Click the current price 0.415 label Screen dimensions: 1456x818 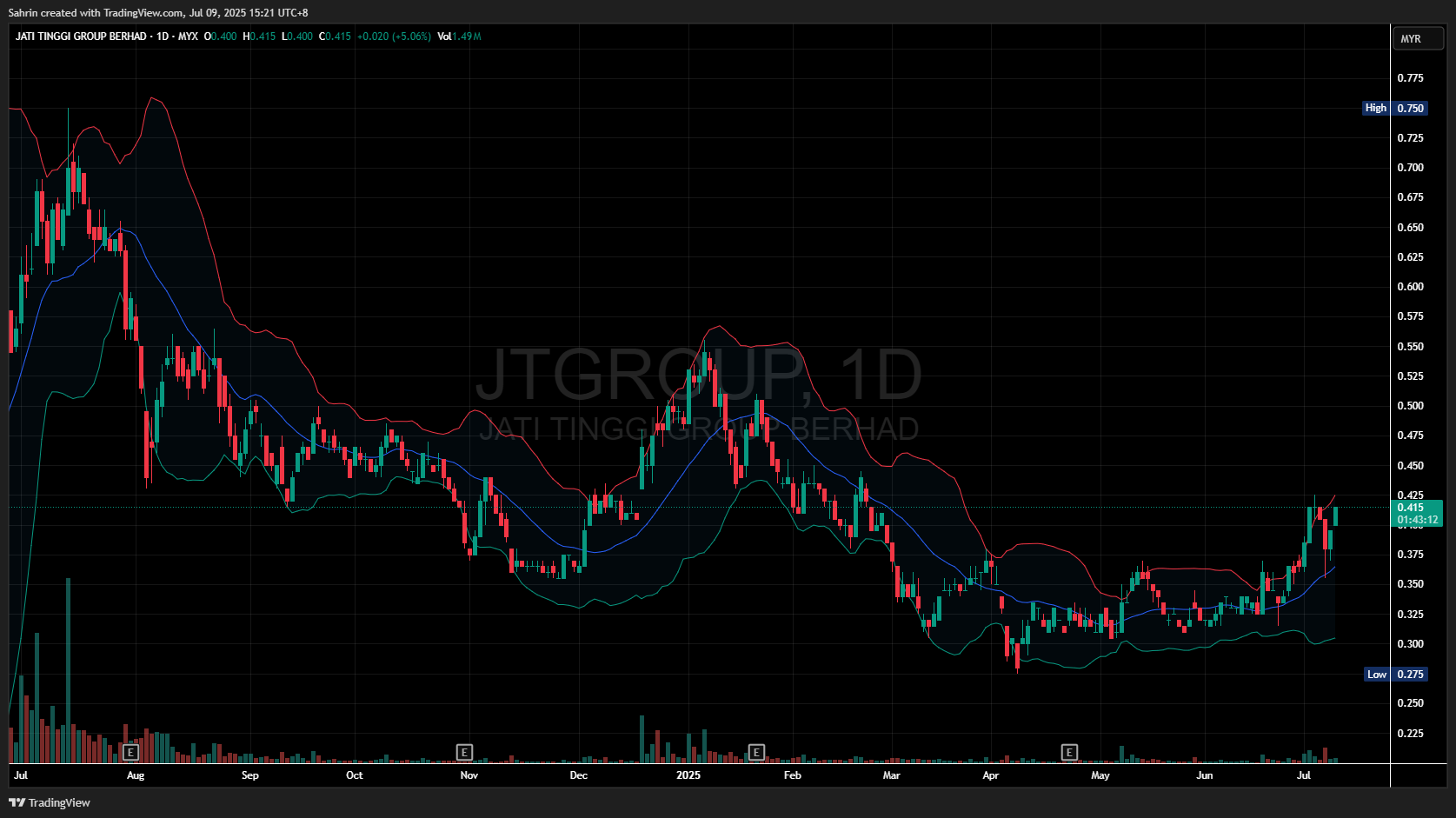click(x=1417, y=514)
